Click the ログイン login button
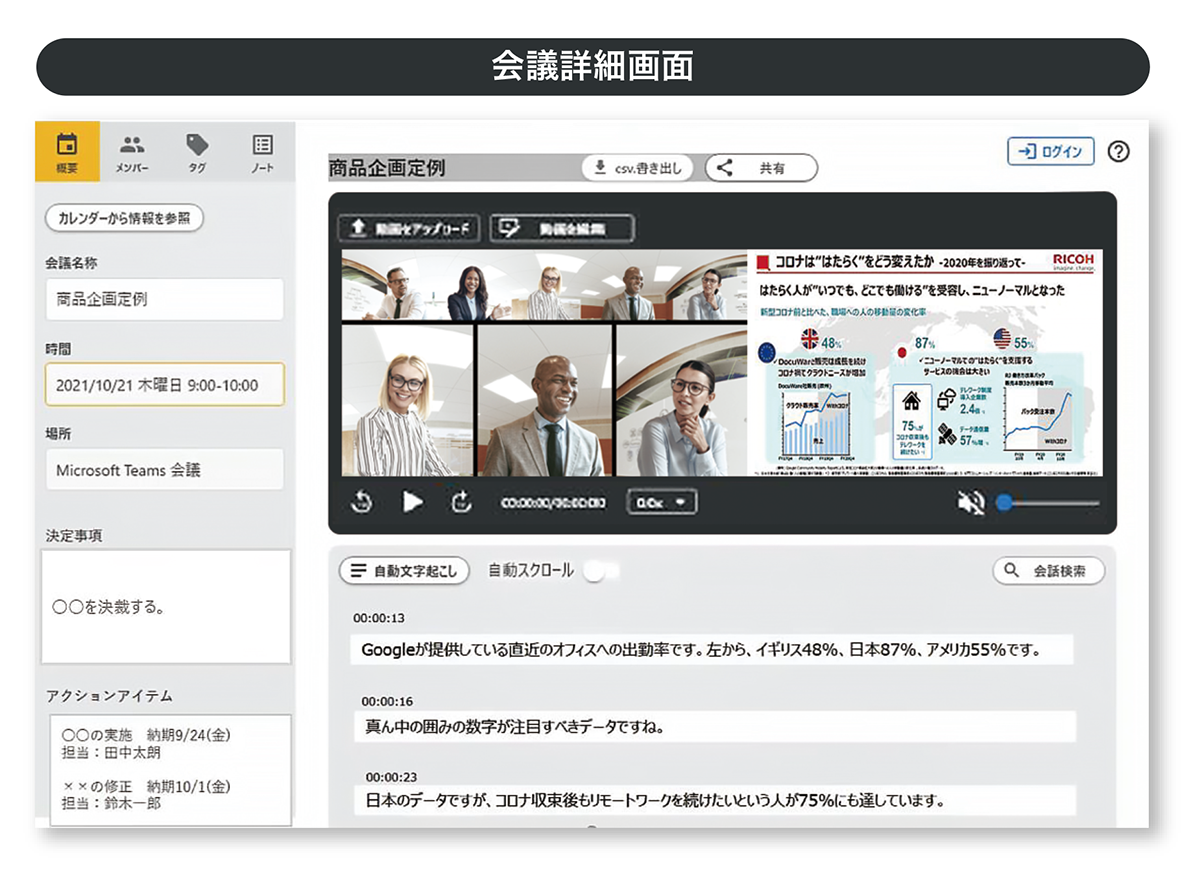 point(1050,151)
